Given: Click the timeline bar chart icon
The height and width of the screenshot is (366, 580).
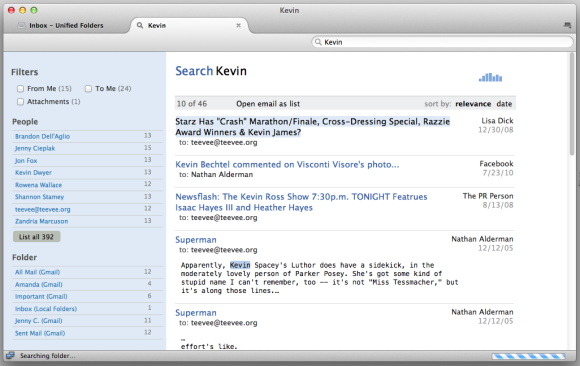Looking at the screenshot, I should coord(490,77).
